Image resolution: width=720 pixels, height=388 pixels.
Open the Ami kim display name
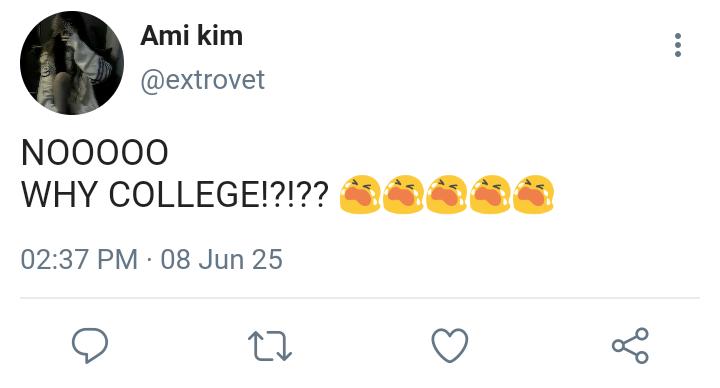tap(191, 35)
